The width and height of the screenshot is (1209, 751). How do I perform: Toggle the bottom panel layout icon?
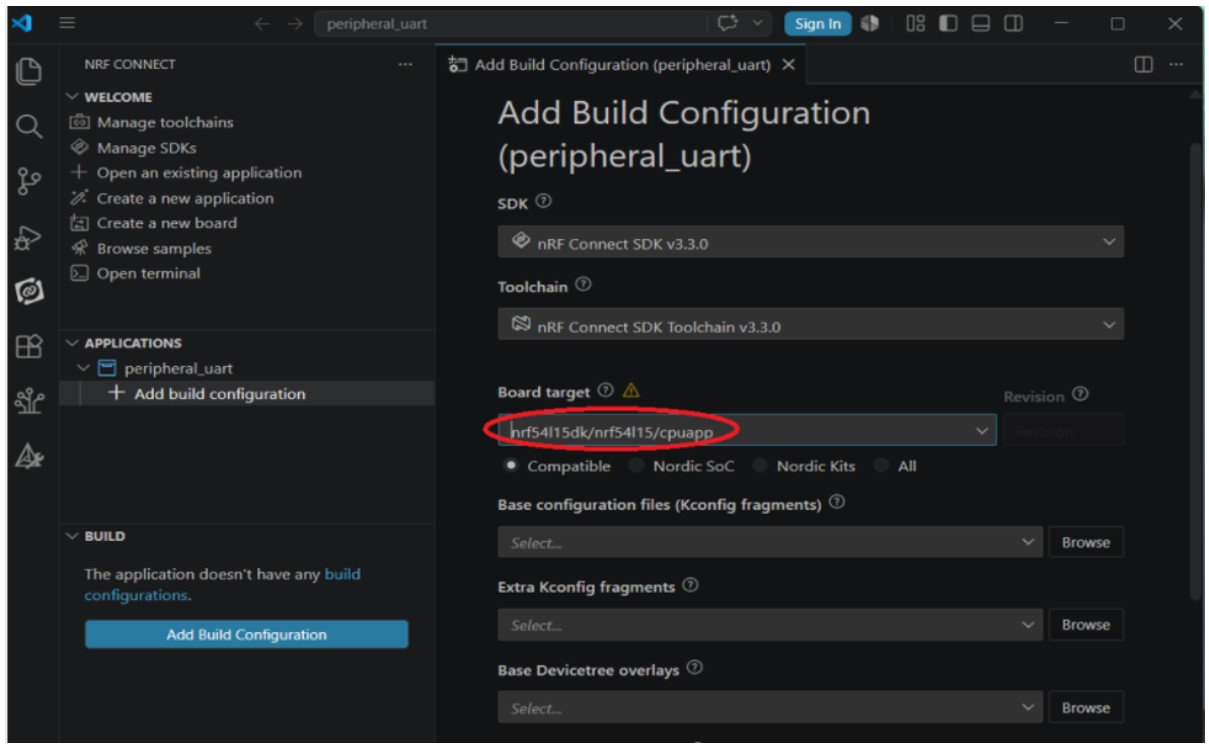(x=981, y=23)
